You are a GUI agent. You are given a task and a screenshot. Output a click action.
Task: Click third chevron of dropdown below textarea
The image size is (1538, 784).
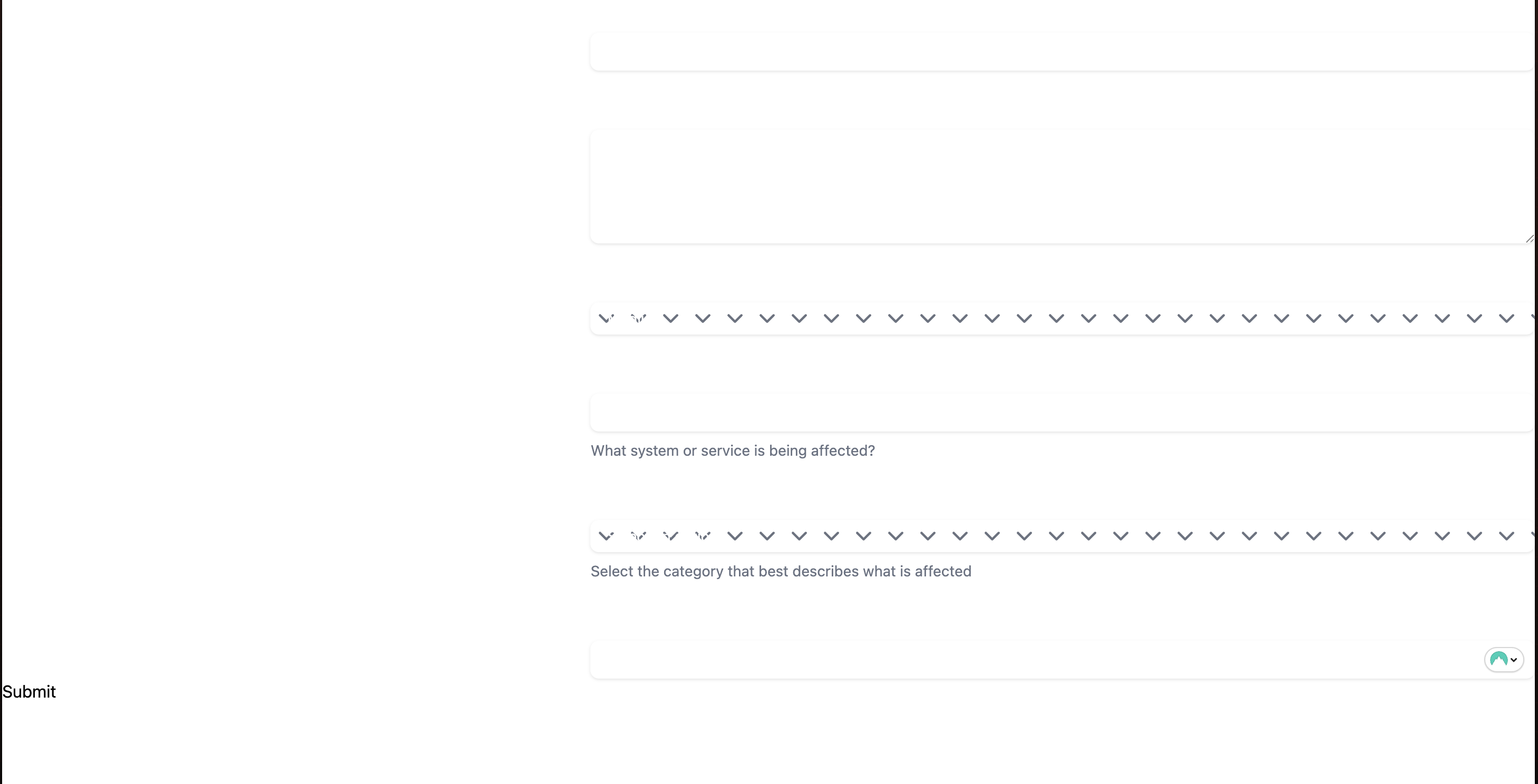point(670,318)
